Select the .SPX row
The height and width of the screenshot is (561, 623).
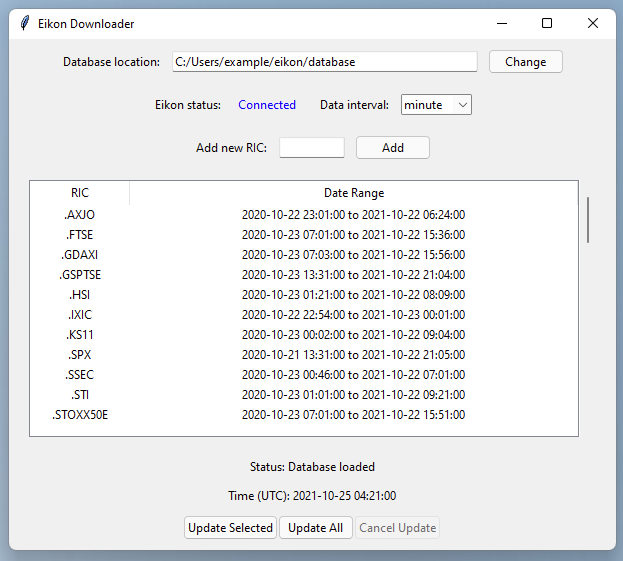pyautogui.click(x=304, y=355)
